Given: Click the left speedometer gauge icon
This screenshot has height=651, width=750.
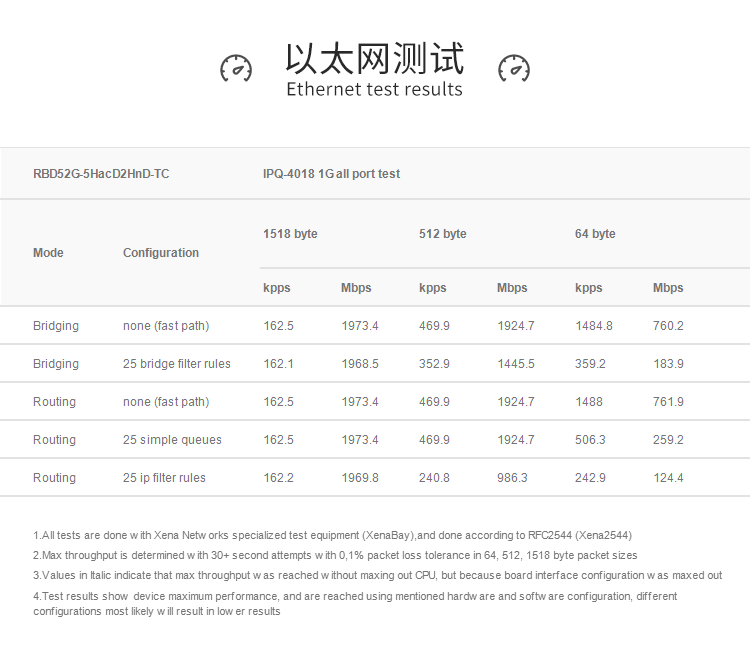Looking at the screenshot, I should pos(236,68).
